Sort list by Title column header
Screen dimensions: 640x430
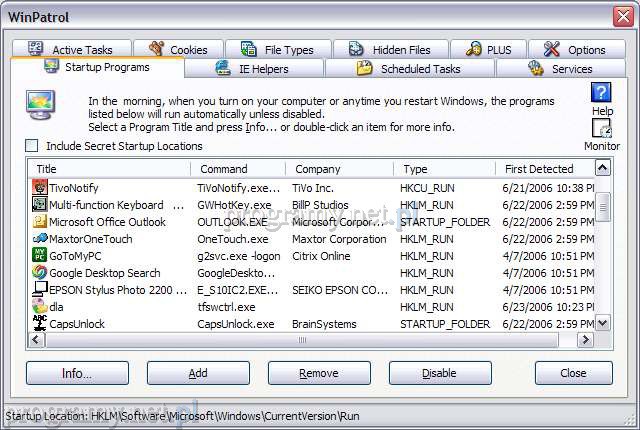tap(110, 169)
